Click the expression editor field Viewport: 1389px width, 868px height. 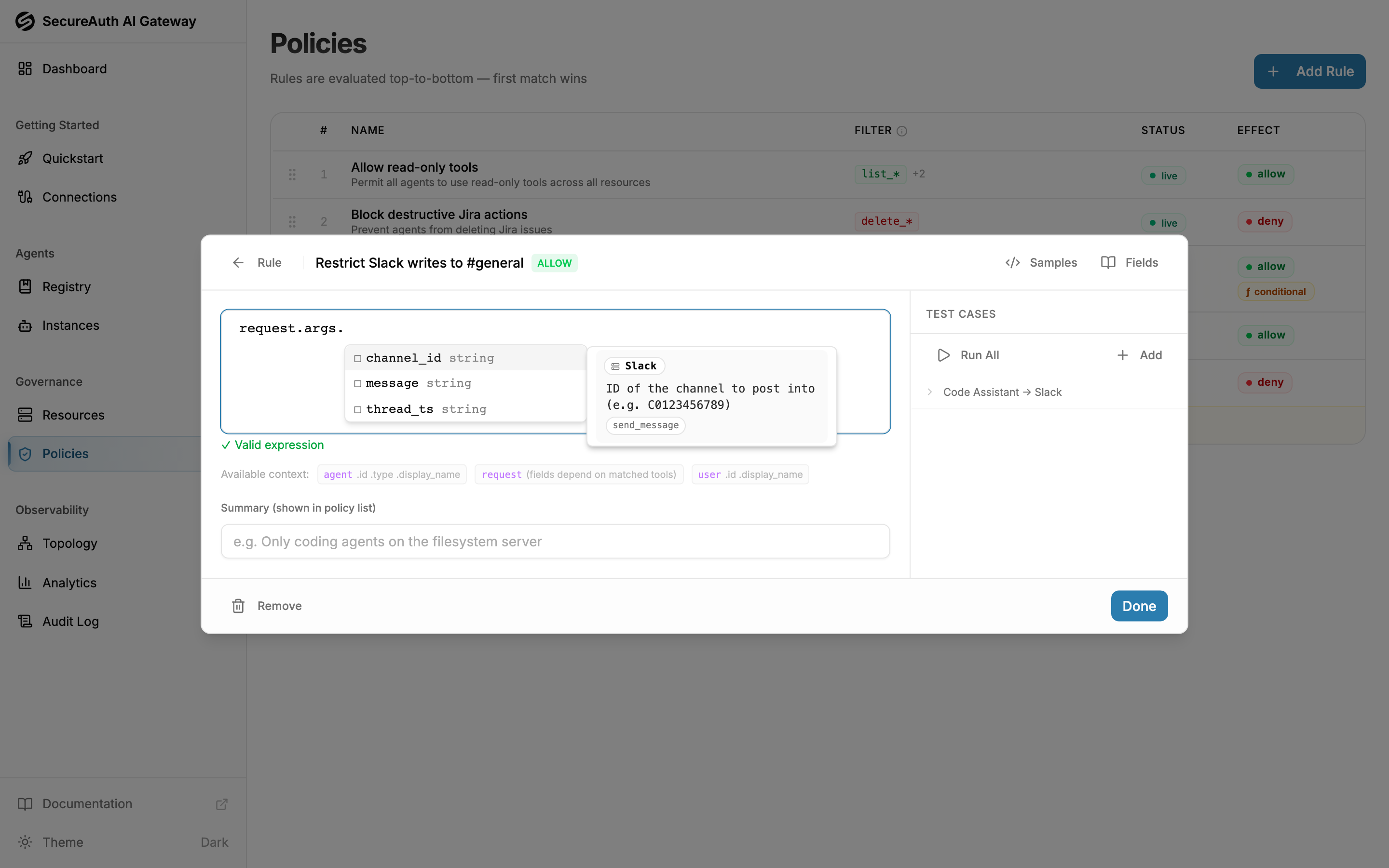556,371
